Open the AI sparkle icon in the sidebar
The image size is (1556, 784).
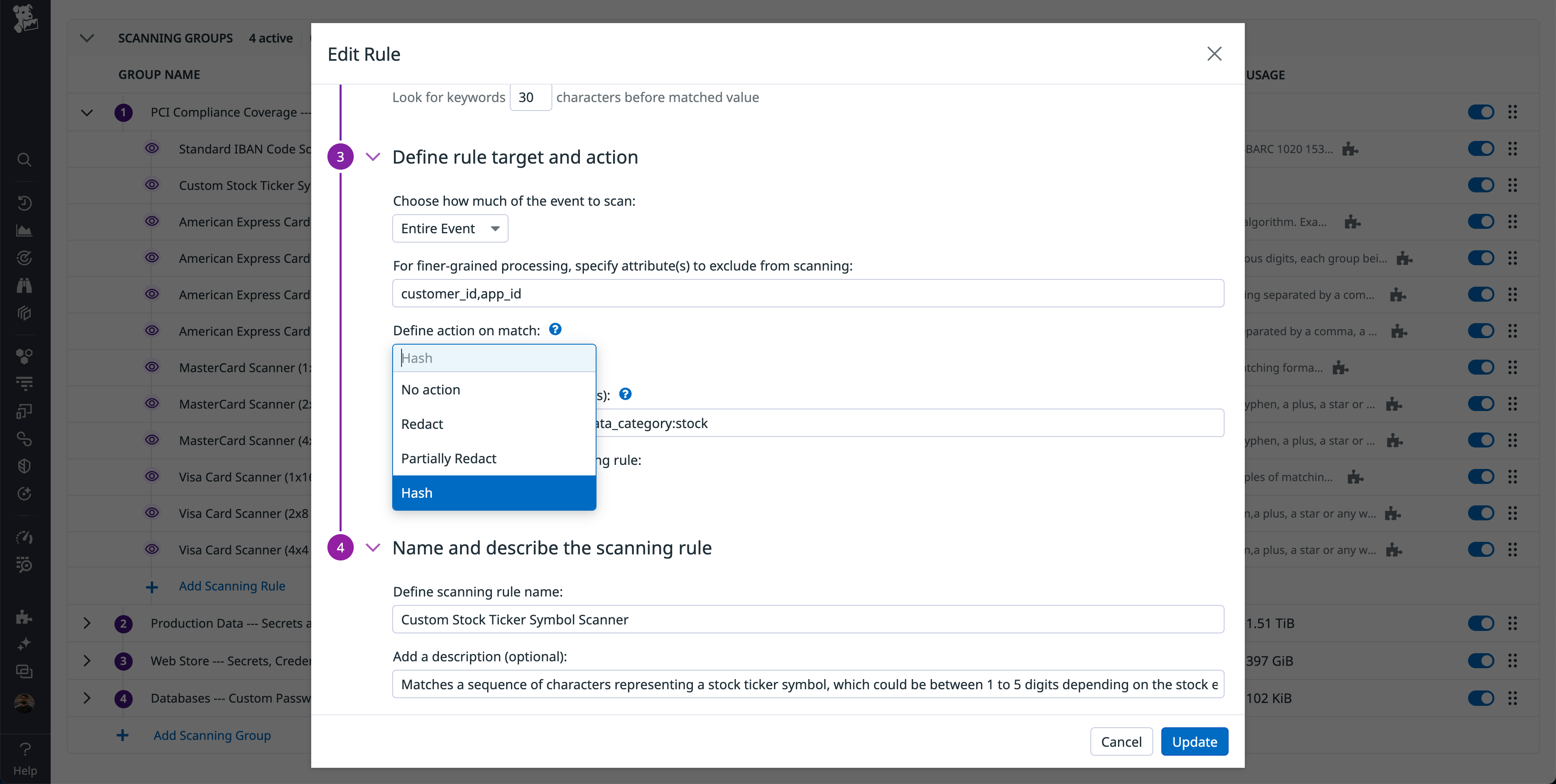tap(24, 643)
